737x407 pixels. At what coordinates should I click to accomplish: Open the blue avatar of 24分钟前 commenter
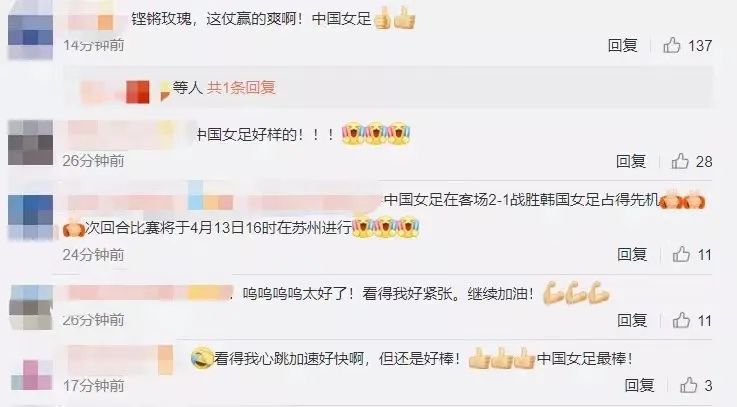tap(31, 217)
